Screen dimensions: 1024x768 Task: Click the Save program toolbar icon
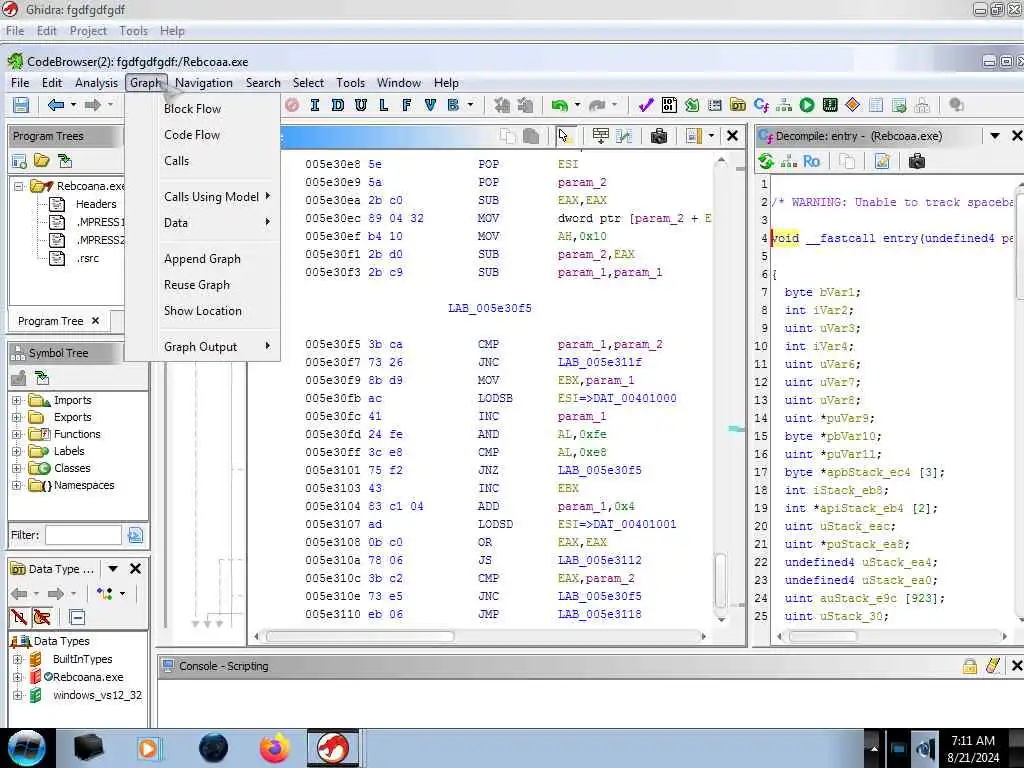21,105
